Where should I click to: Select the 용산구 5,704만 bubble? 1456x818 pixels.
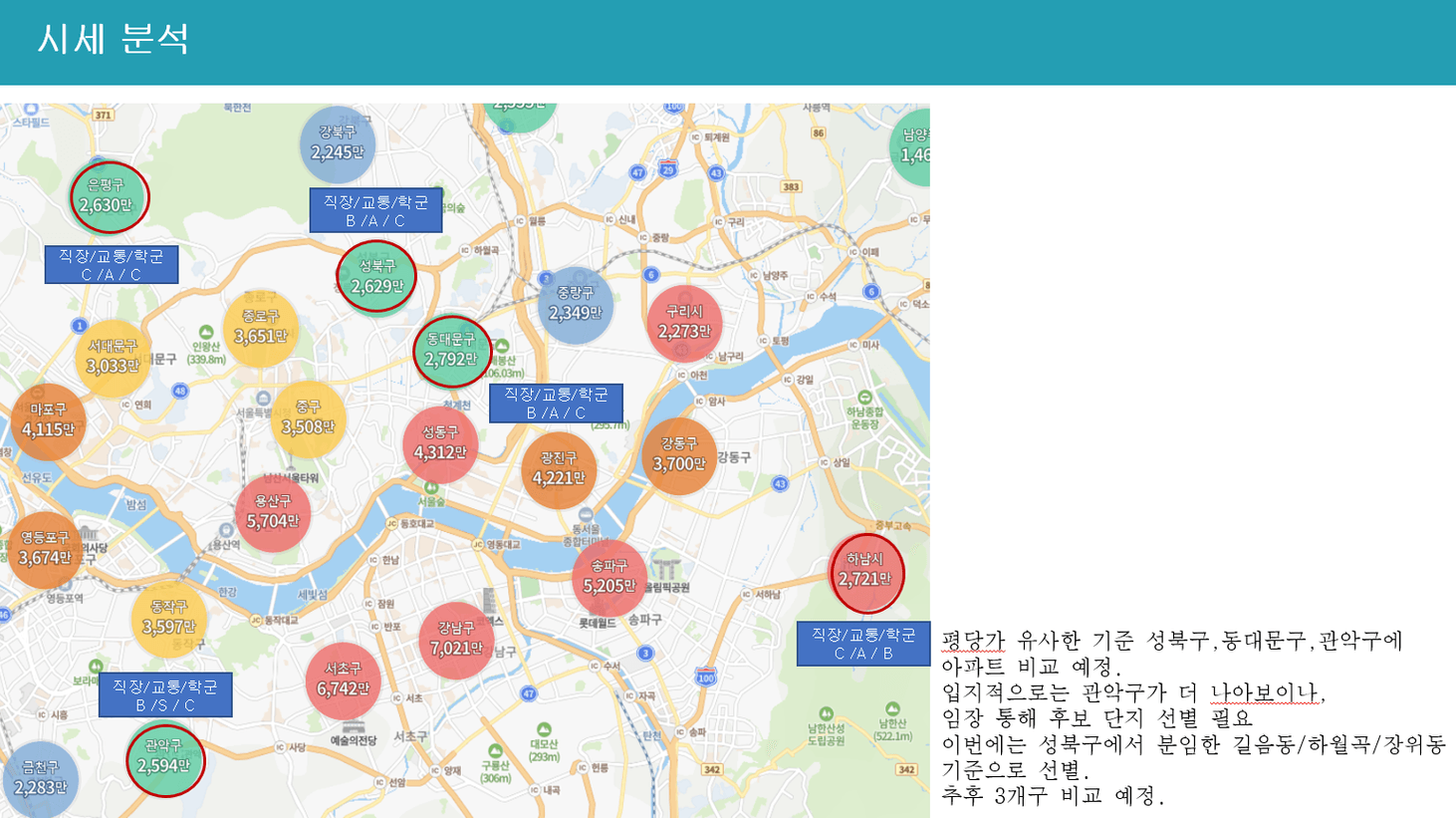[x=273, y=512]
